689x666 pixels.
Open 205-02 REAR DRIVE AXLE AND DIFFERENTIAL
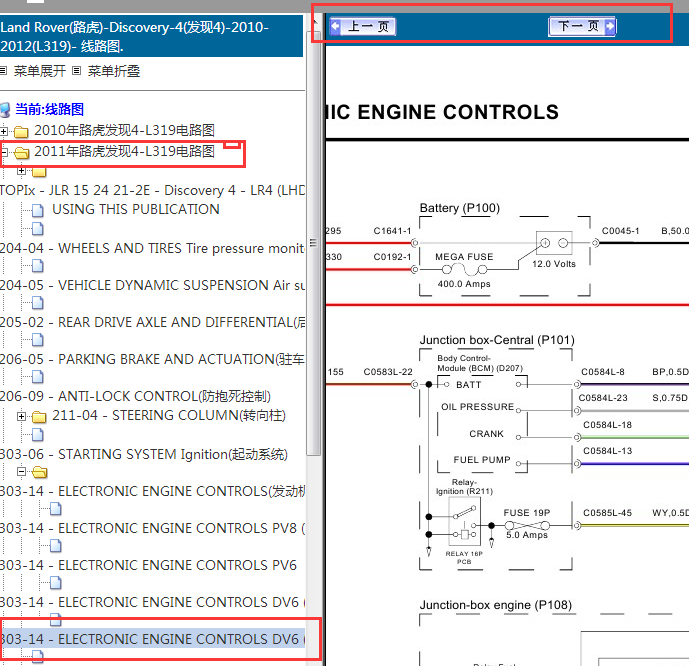pyautogui.click(x=152, y=322)
